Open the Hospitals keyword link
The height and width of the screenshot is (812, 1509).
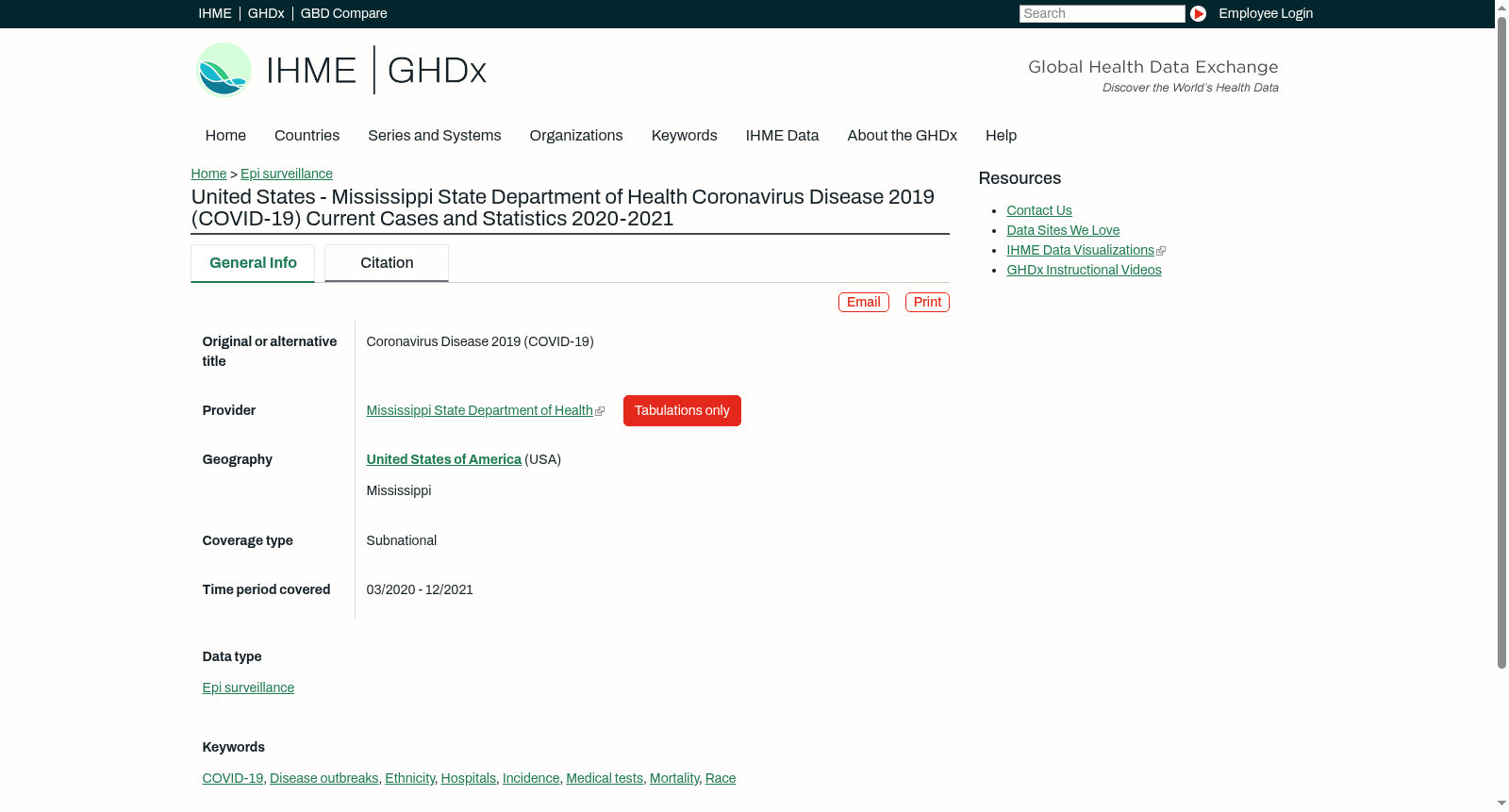(x=468, y=778)
